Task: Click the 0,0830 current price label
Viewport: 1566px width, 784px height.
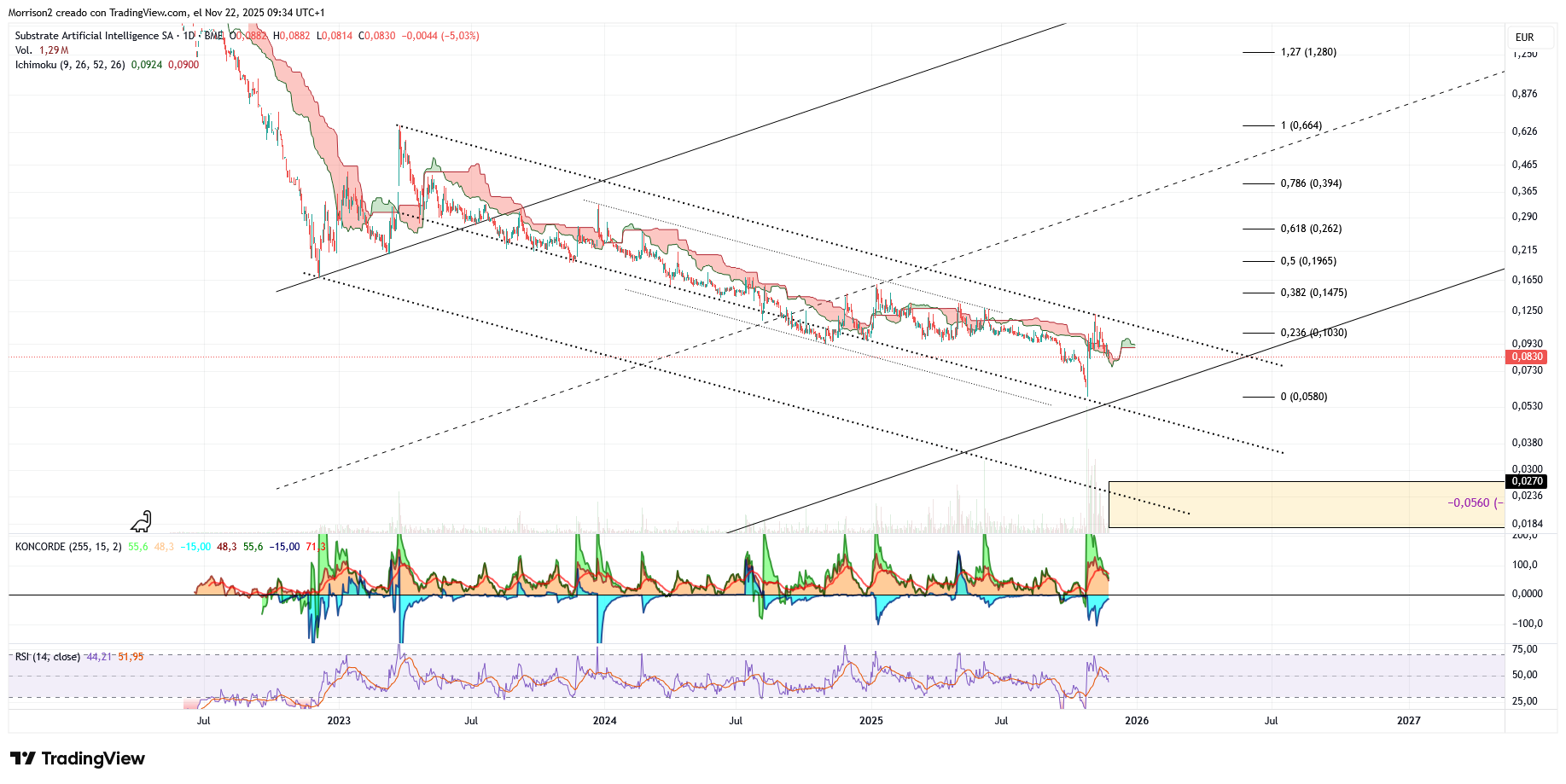Action: (1527, 357)
